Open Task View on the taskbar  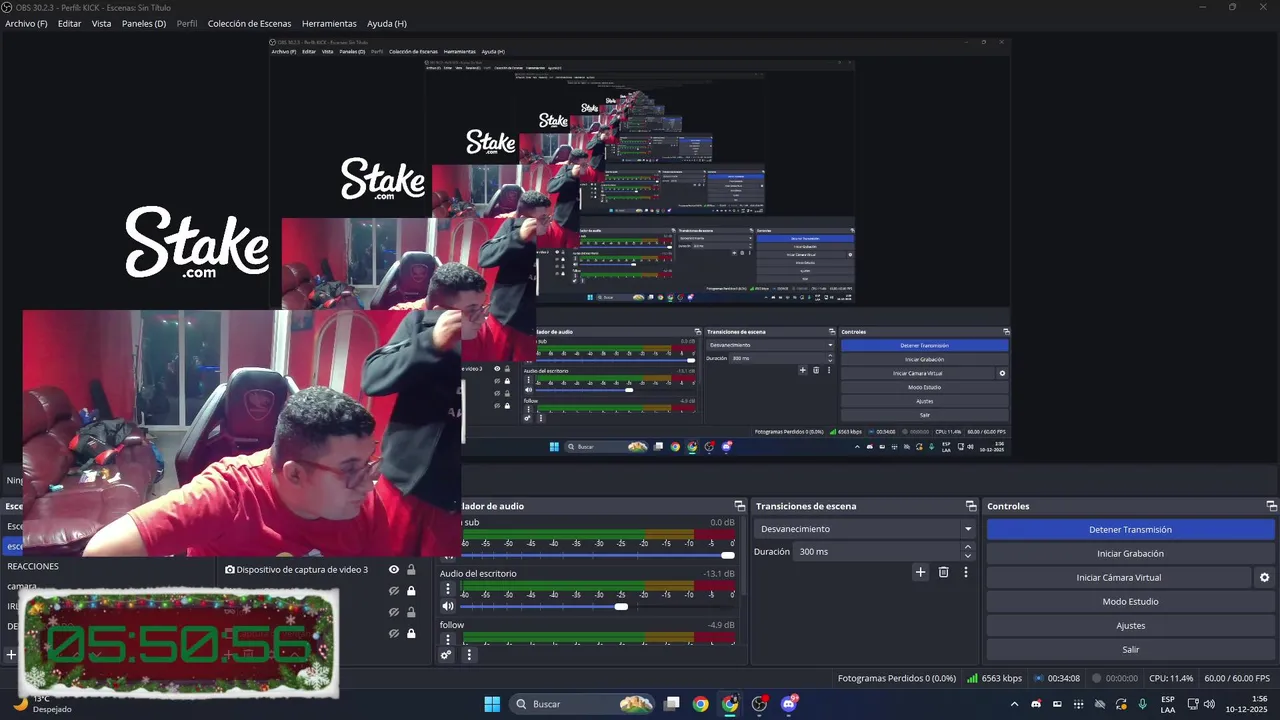(672, 704)
